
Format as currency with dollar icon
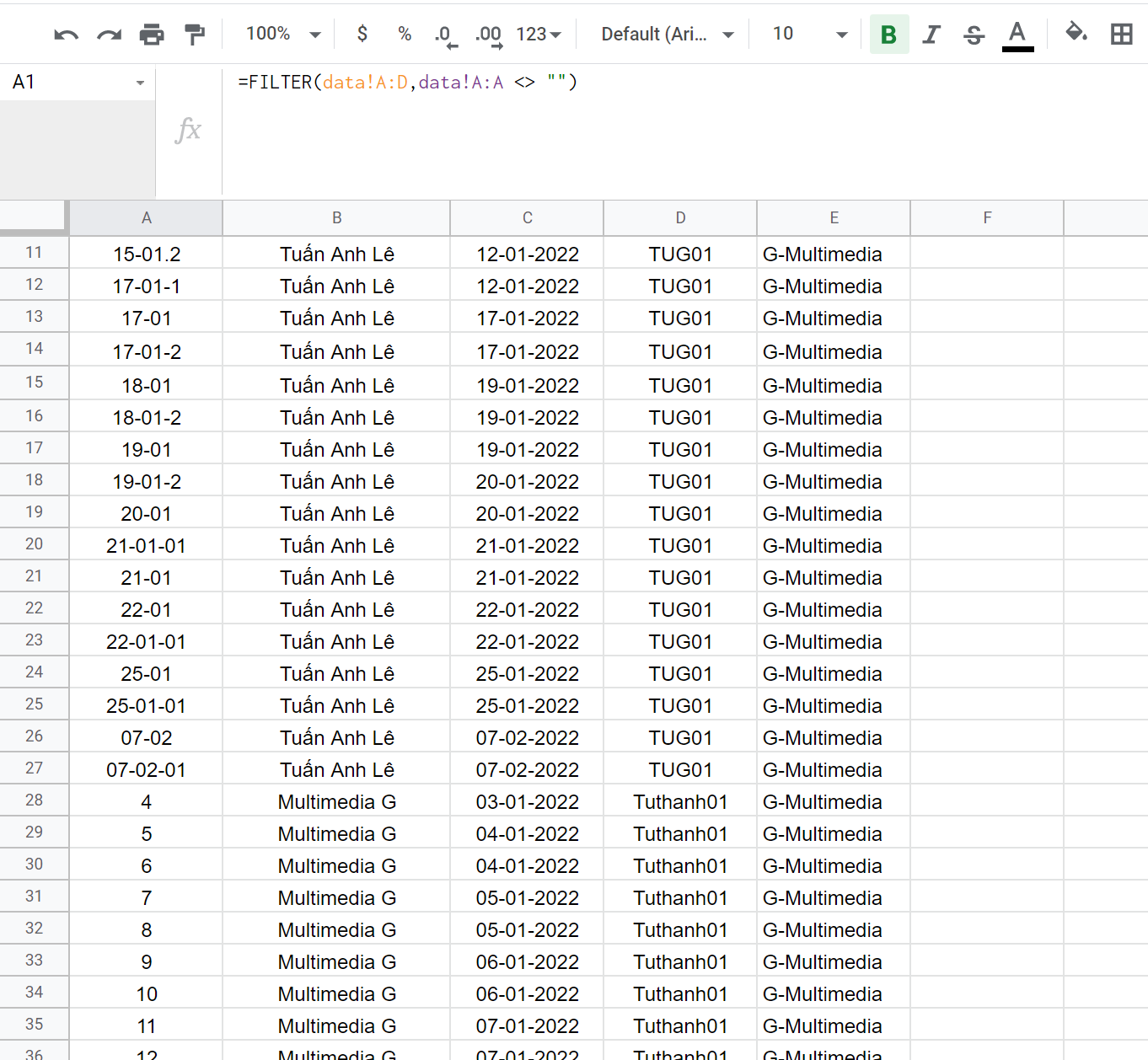pos(362,34)
